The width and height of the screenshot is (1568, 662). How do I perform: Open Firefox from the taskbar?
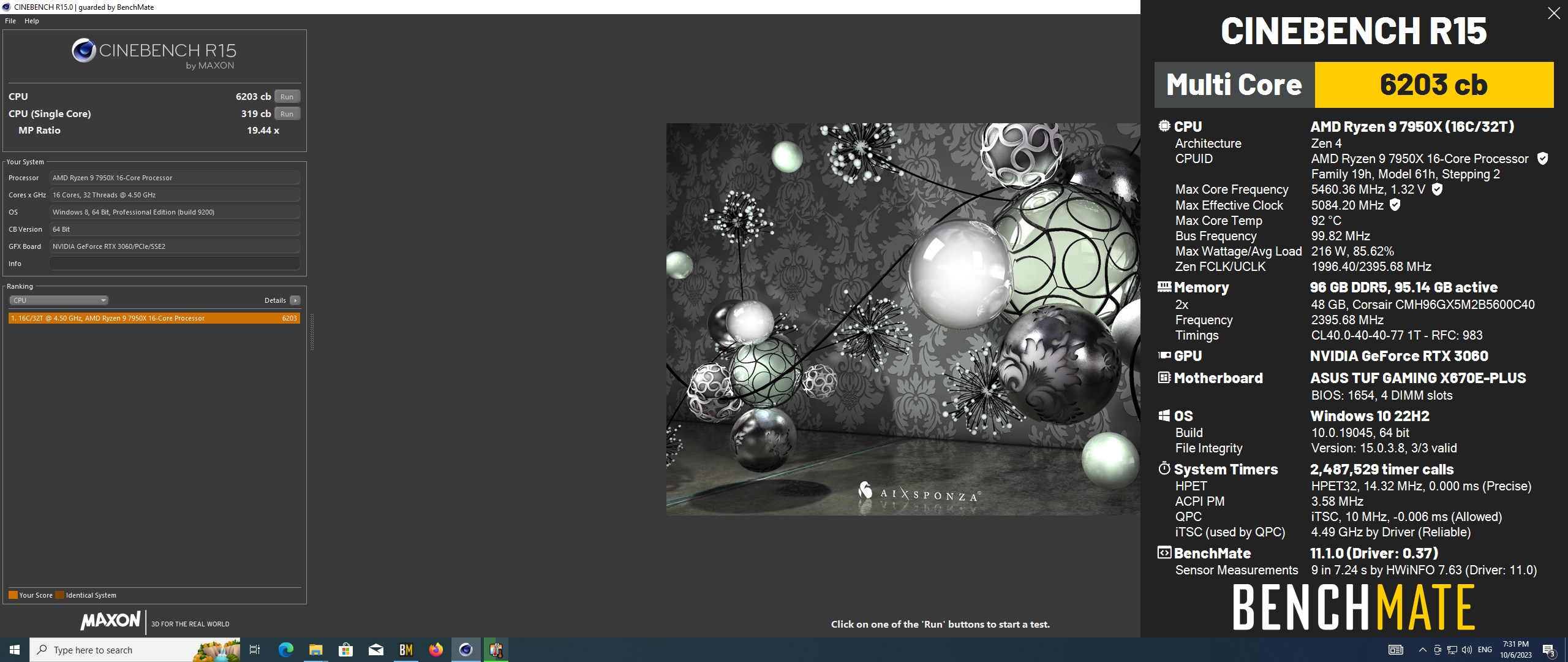(x=436, y=650)
